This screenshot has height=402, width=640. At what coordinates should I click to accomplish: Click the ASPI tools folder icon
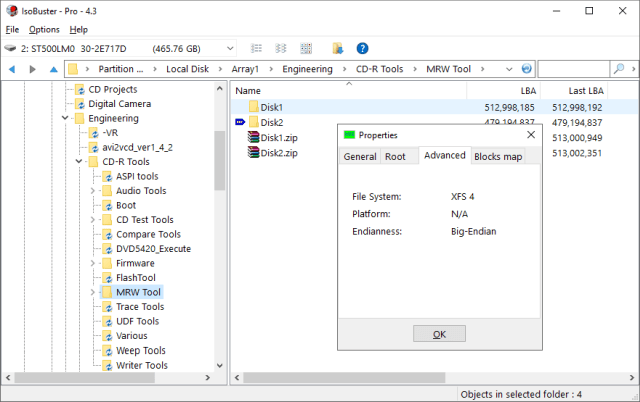coord(107,176)
